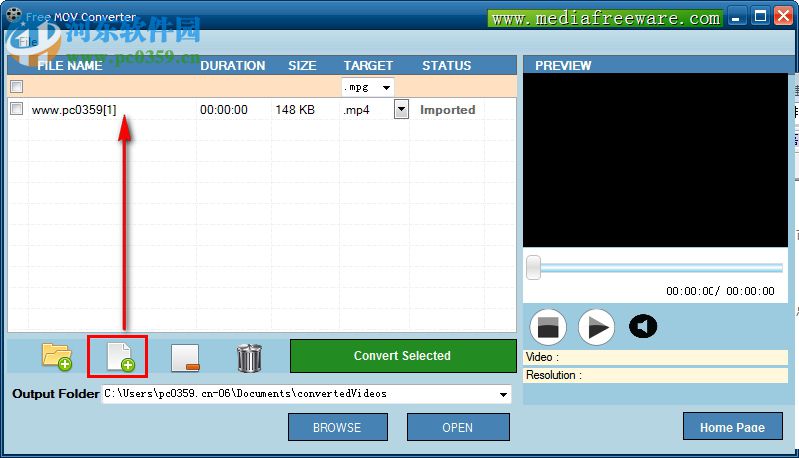Click the Imported status cell
This screenshot has height=458, width=799.
click(x=447, y=110)
